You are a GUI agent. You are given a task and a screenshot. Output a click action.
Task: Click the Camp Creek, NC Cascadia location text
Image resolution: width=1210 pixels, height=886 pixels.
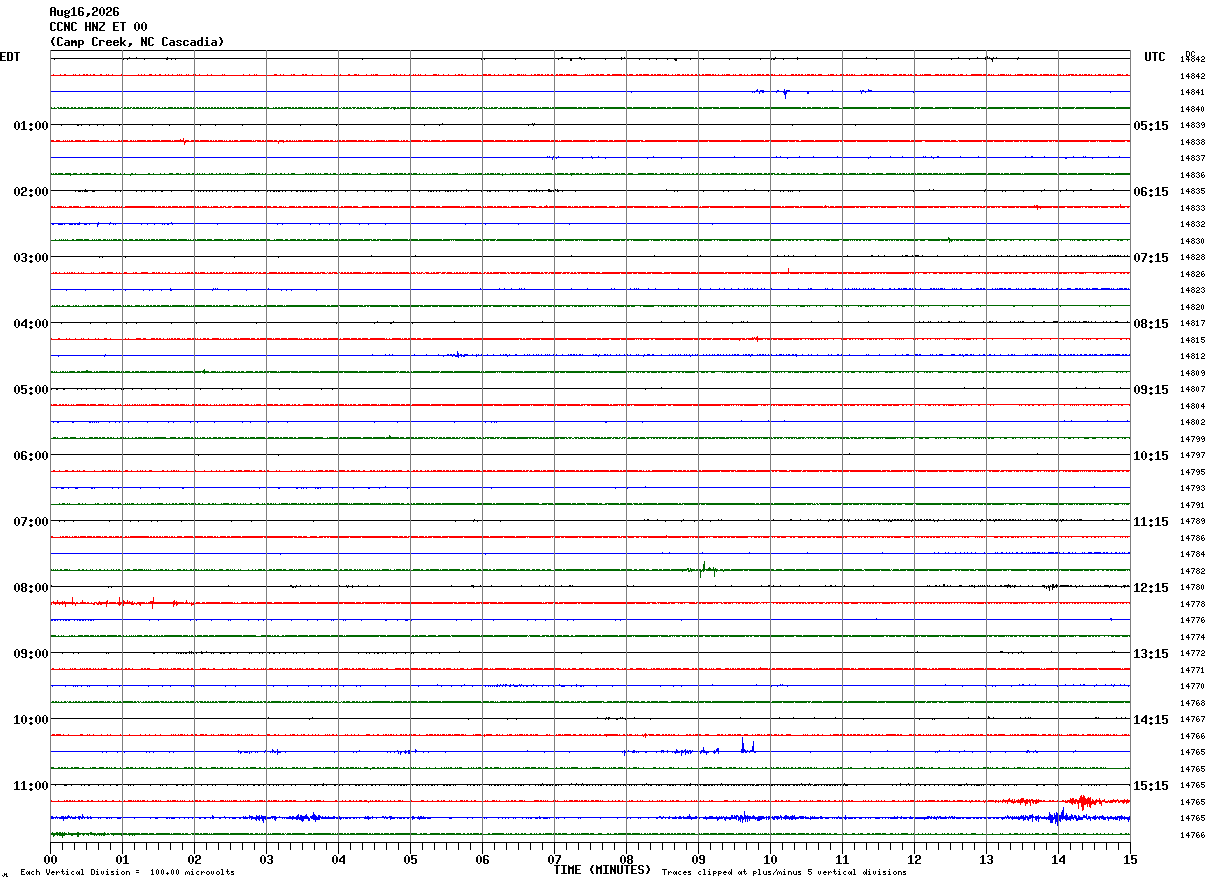137,42
